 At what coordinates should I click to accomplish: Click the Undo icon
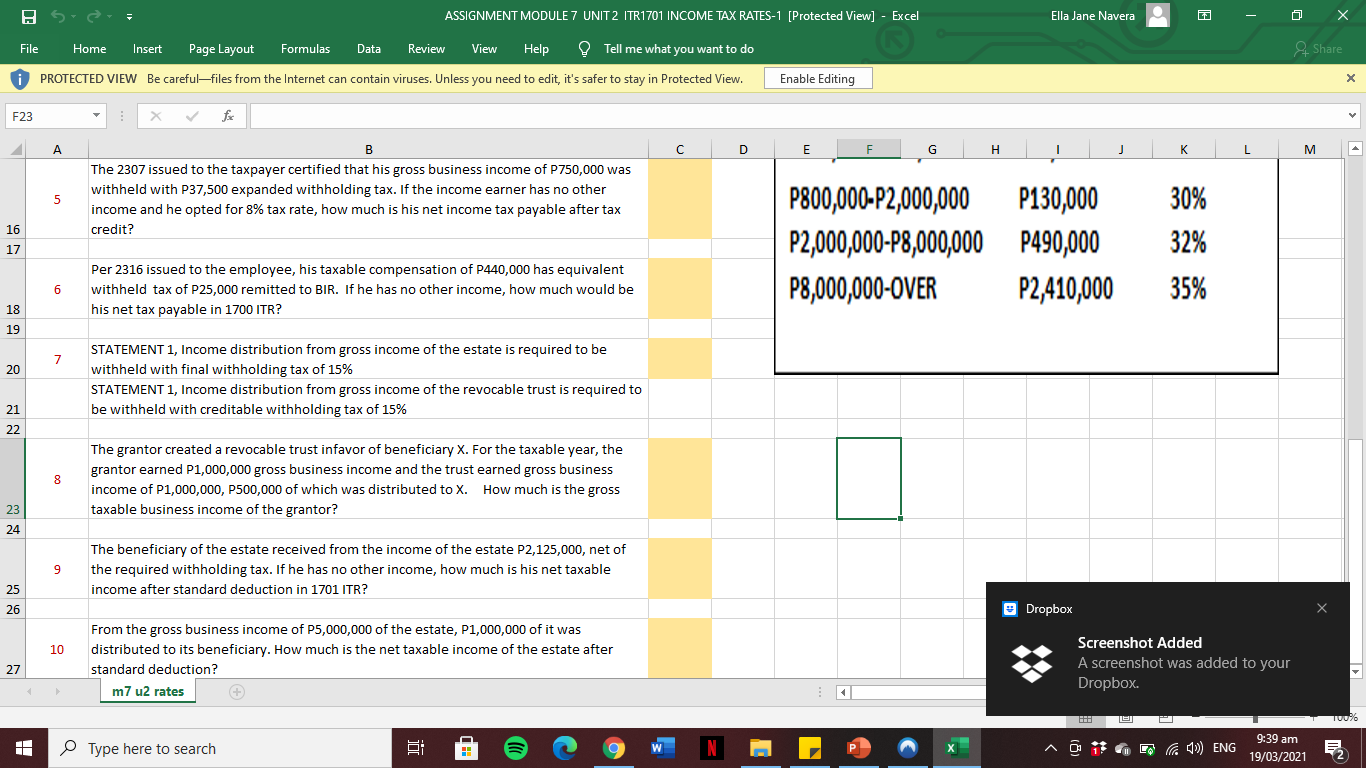point(58,17)
